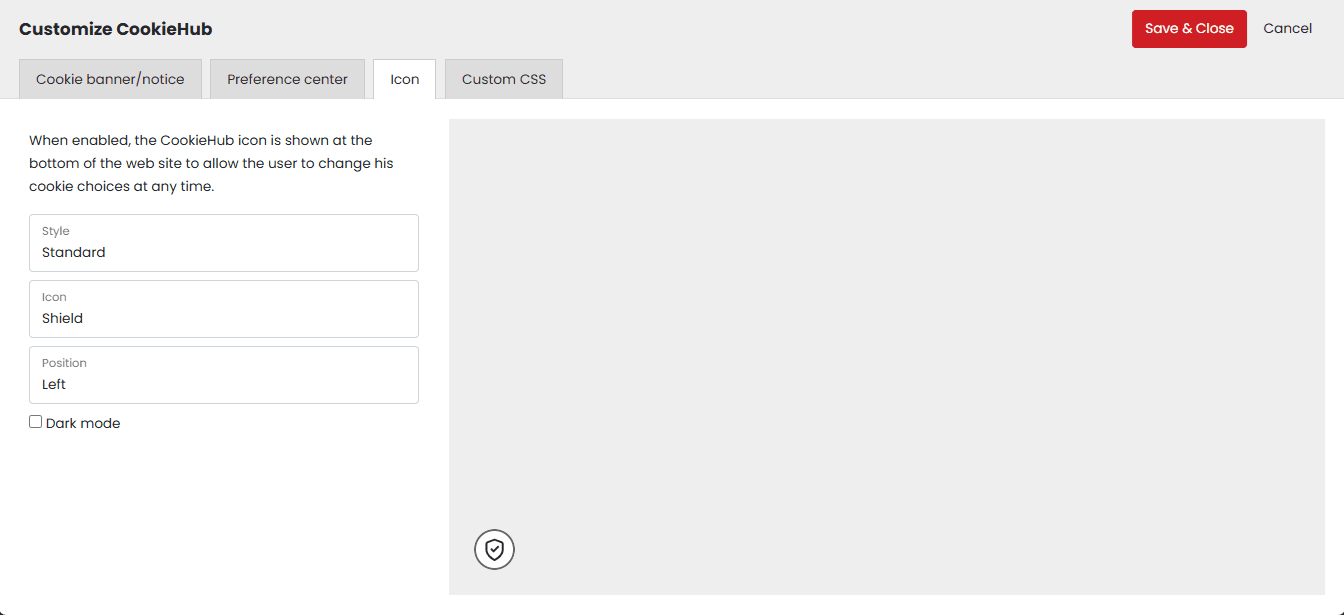The width and height of the screenshot is (1344, 615).
Task: Open the Custom CSS tab
Action: (504, 79)
